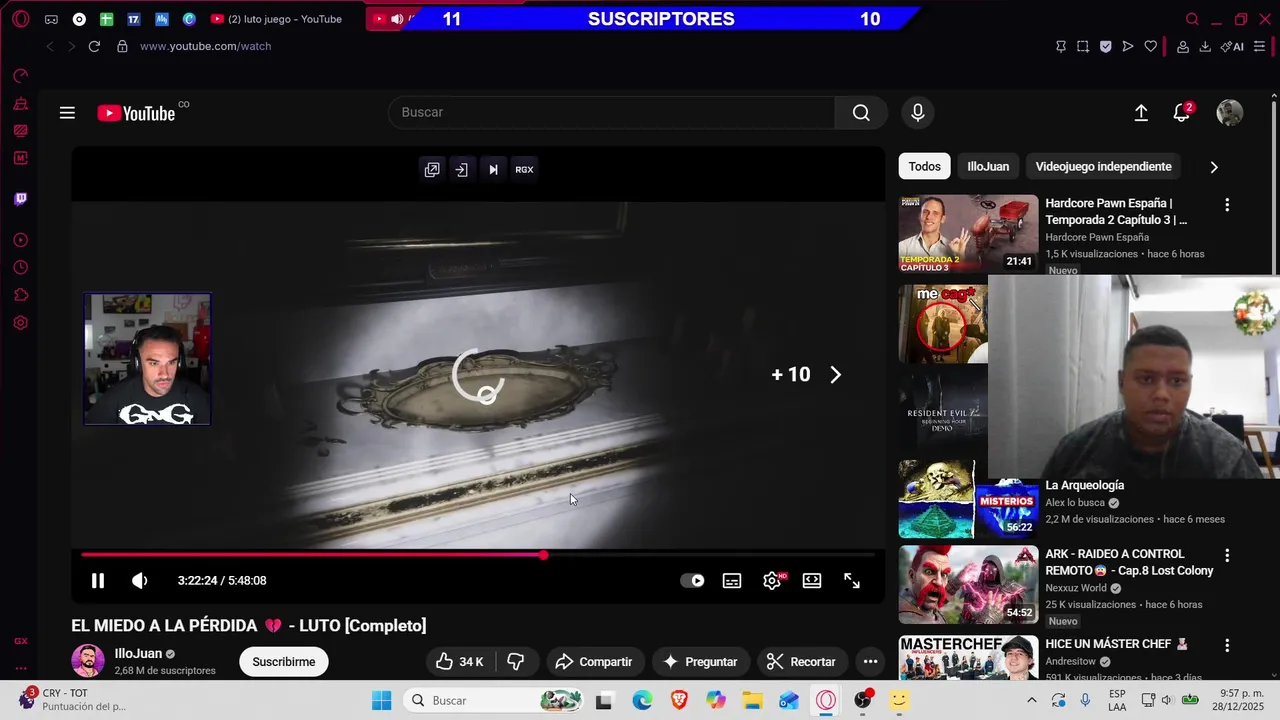Open YouTube notifications bell
The height and width of the screenshot is (720, 1280).
1182,113
